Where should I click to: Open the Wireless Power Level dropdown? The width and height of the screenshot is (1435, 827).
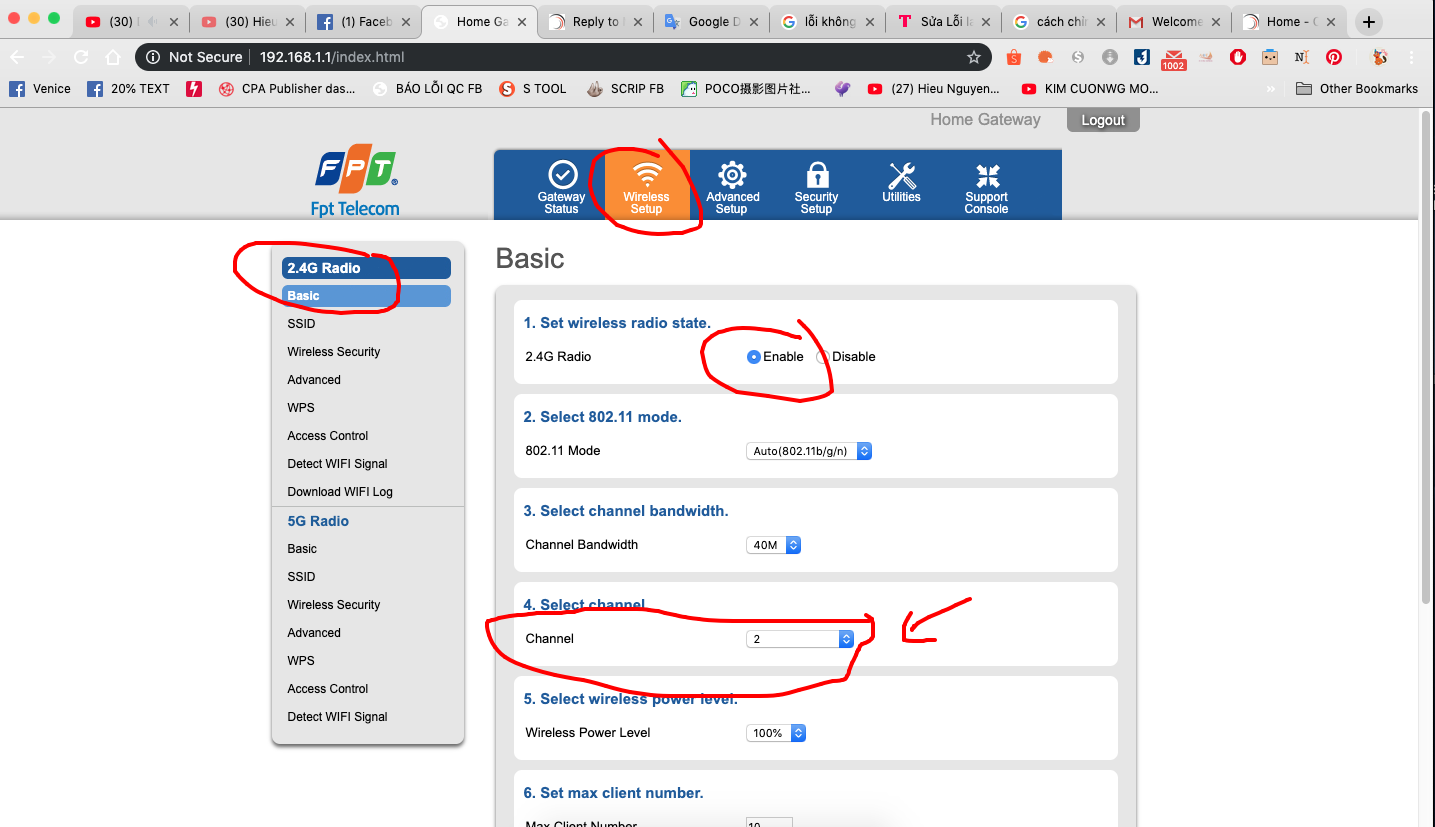coord(776,733)
